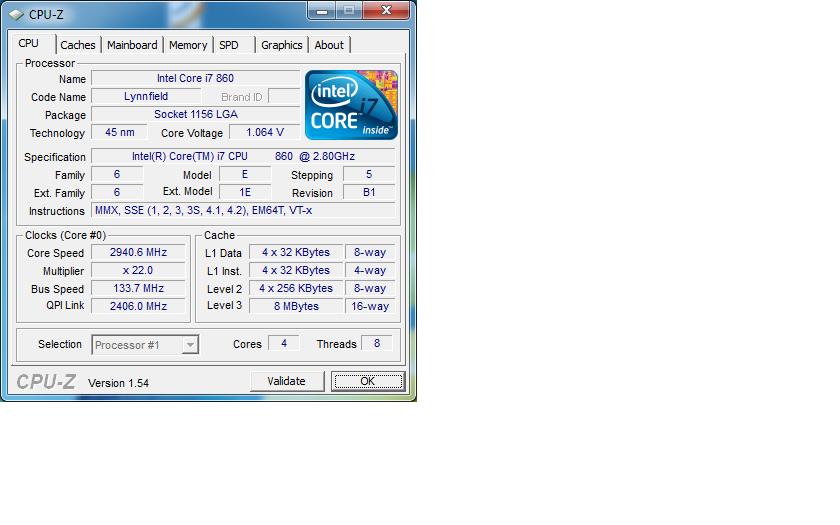Show the About tab
This screenshot has height=525, width=840.
tap(329, 45)
